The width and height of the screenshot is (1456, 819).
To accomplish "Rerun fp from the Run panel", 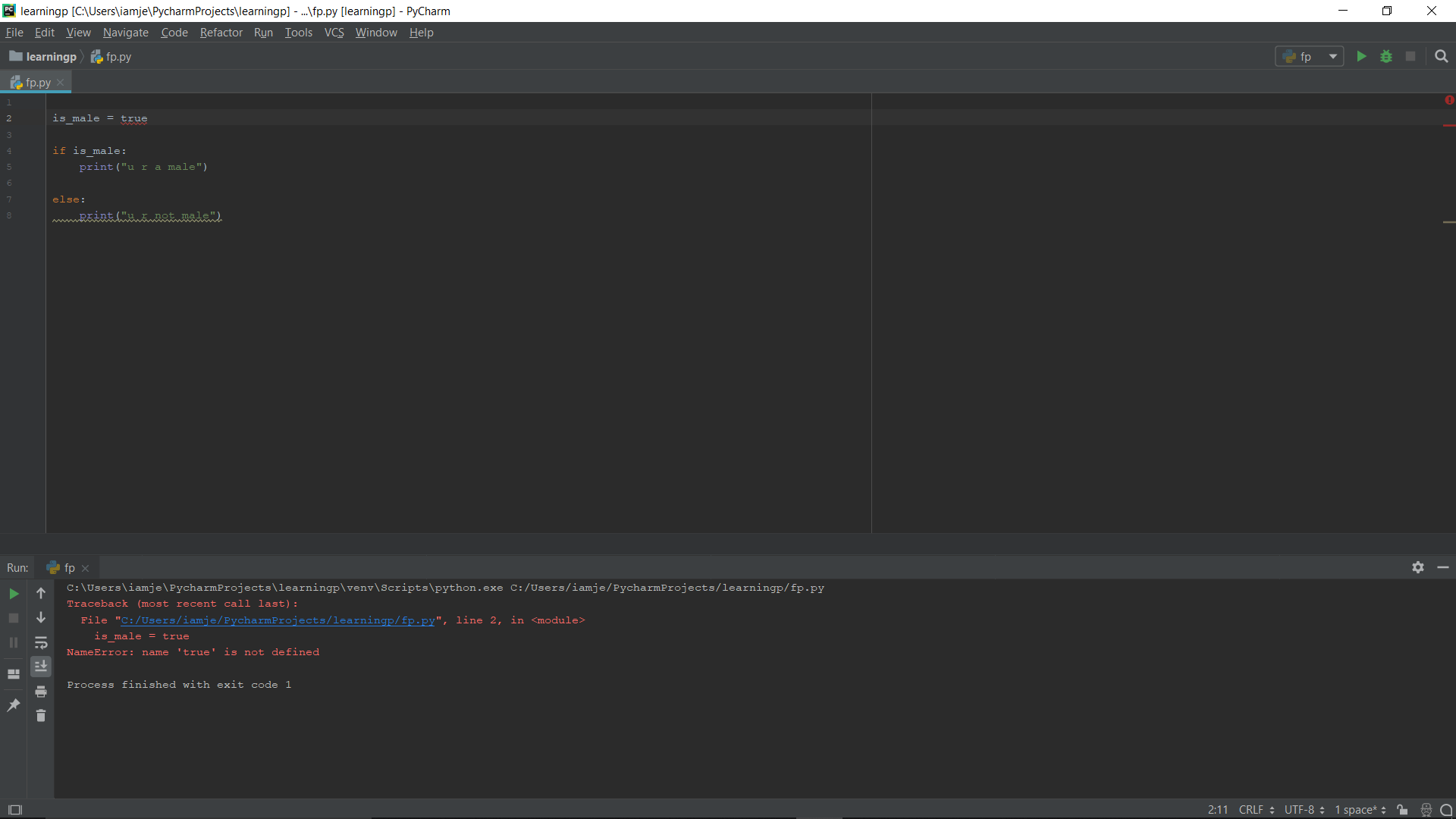I will [x=14, y=594].
